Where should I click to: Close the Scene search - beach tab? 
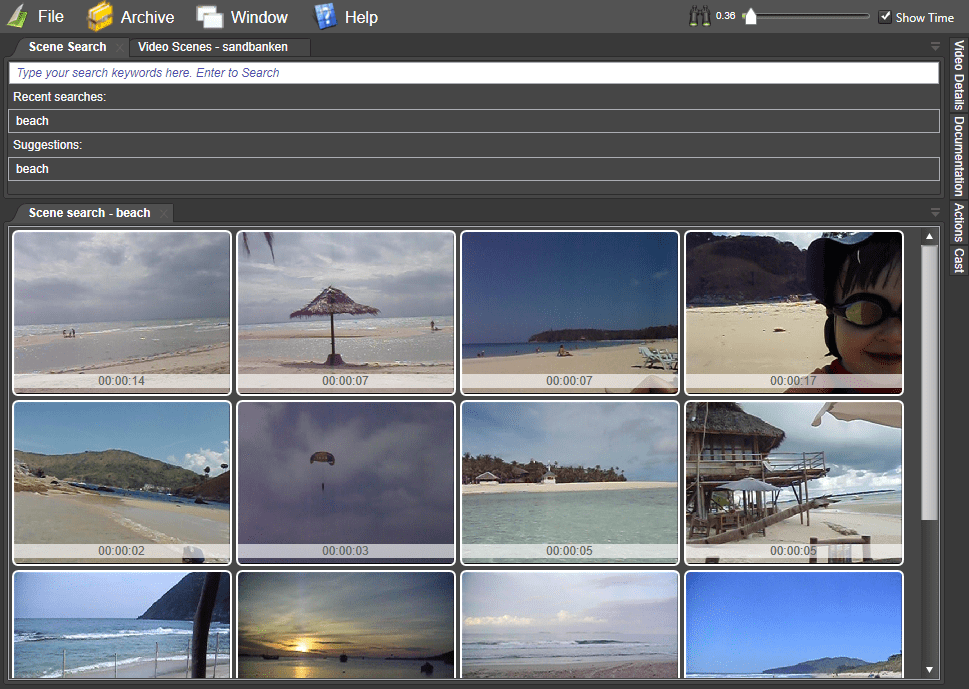[x=164, y=213]
